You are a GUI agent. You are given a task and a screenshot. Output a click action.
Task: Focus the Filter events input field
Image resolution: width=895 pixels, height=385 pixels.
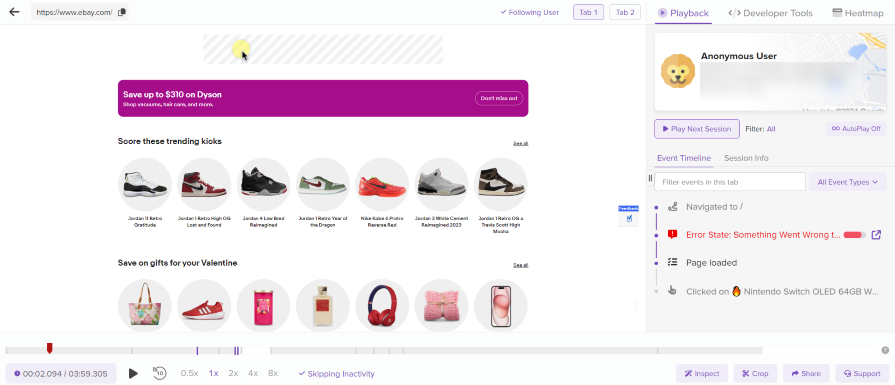point(729,182)
